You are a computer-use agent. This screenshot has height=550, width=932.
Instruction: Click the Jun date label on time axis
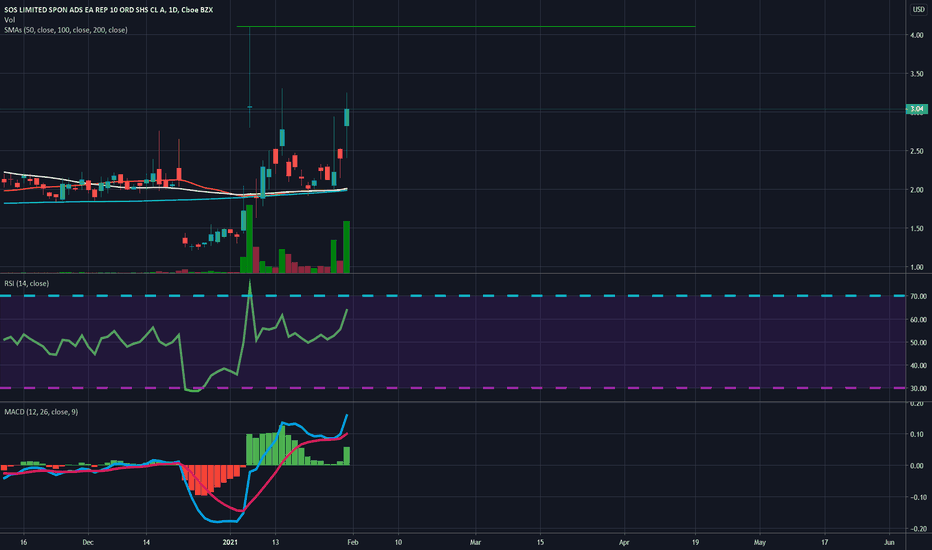[889, 542]
